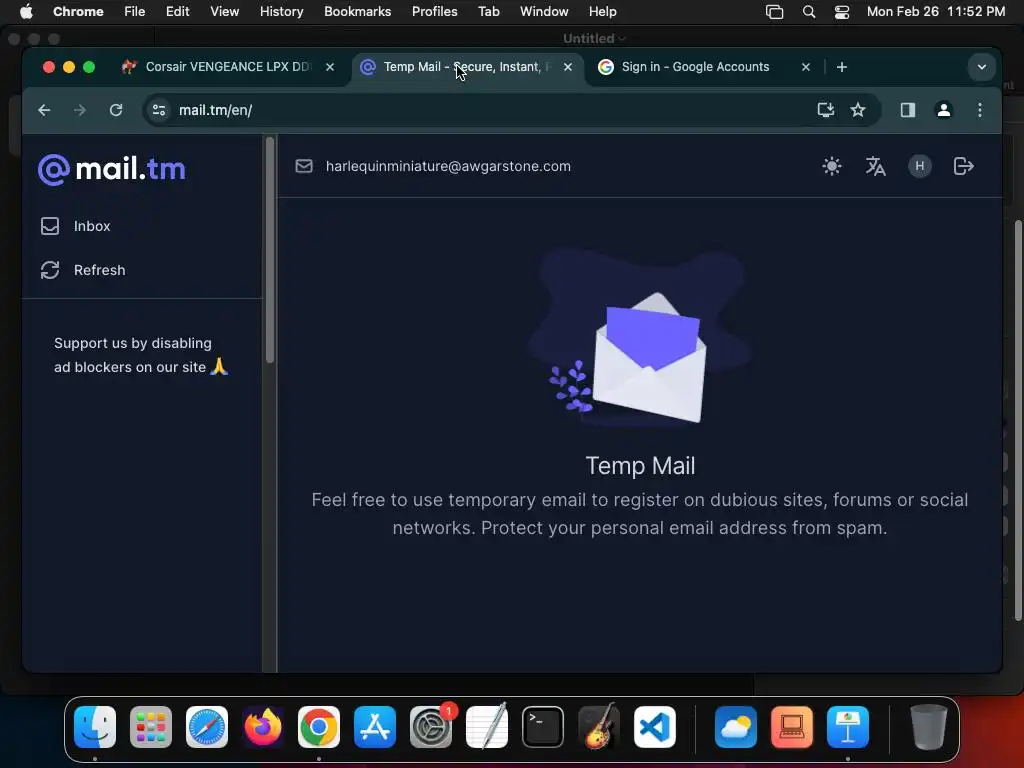Open Spotlight search in menu bar
The height and width of the screenshot is (768, 1024).
808,12
